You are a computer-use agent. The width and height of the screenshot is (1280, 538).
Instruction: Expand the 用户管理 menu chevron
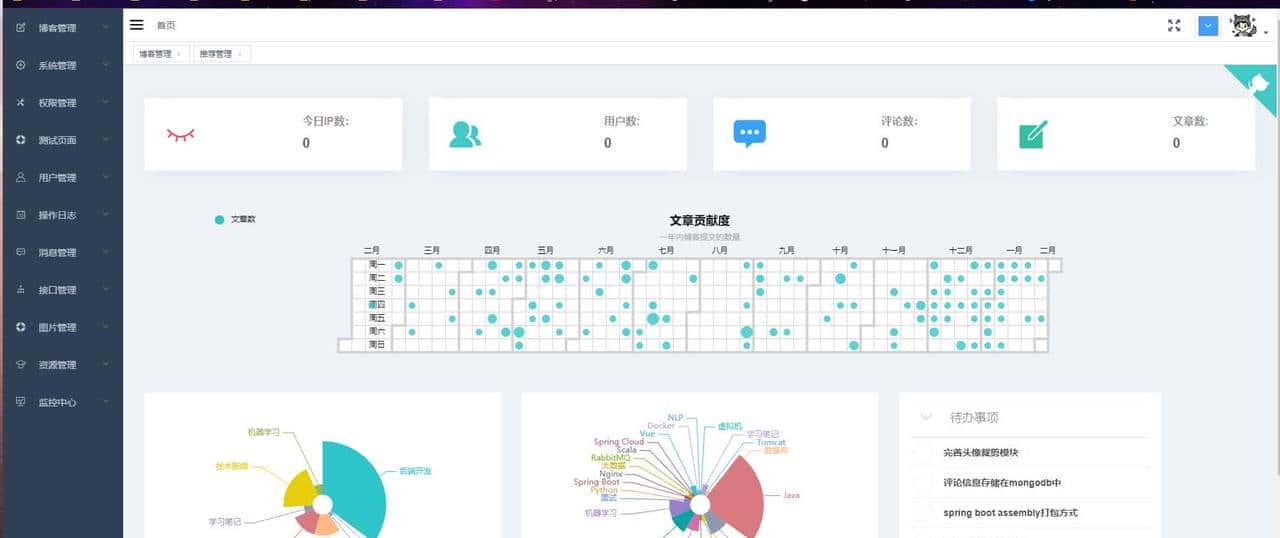click(105, 177)
